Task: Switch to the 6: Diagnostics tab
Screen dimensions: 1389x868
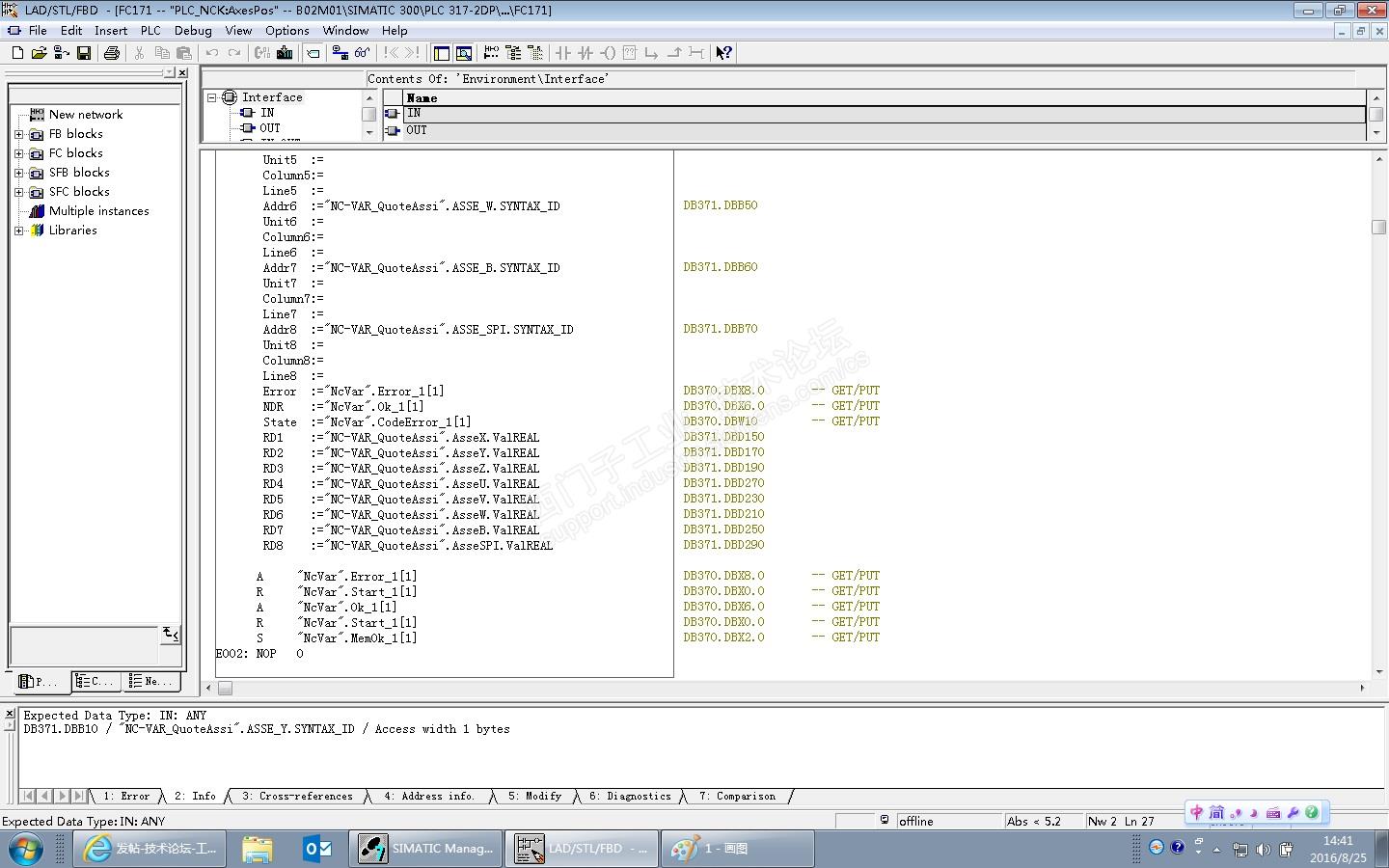Action: (631, 797)
